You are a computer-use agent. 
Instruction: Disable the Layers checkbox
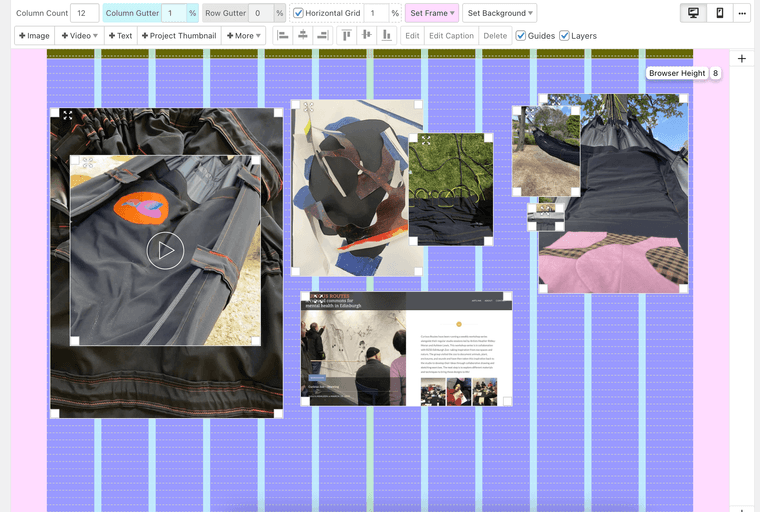[x=565, y=36]
